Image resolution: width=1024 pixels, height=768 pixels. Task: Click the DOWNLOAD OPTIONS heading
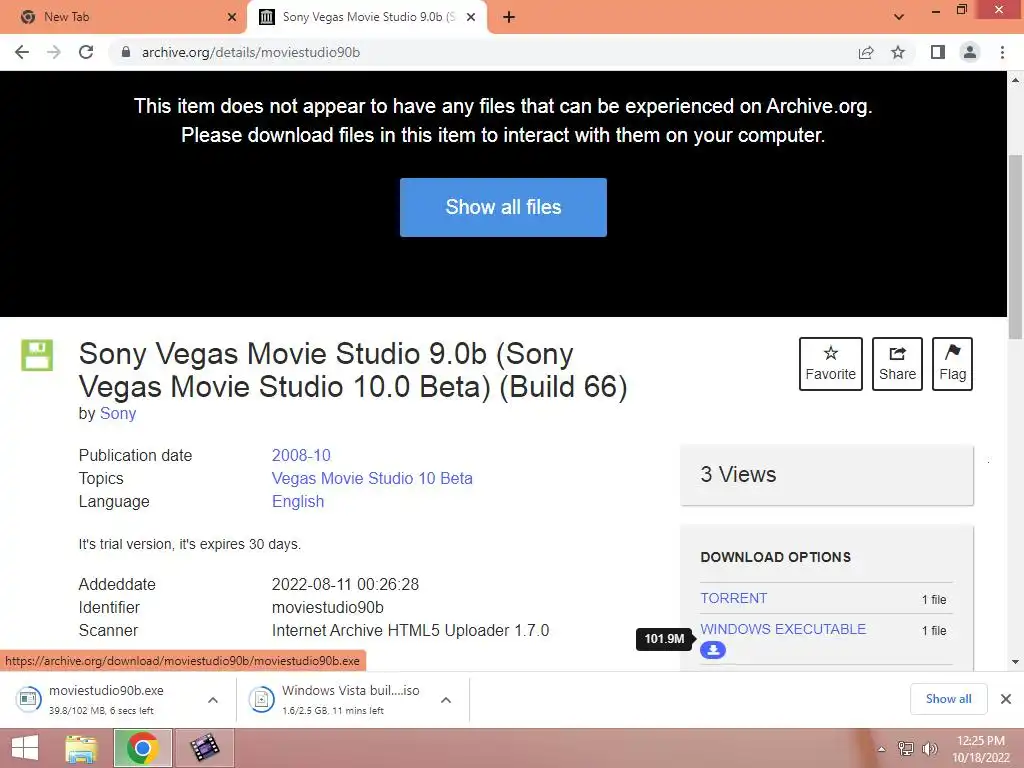click(776, 557)
